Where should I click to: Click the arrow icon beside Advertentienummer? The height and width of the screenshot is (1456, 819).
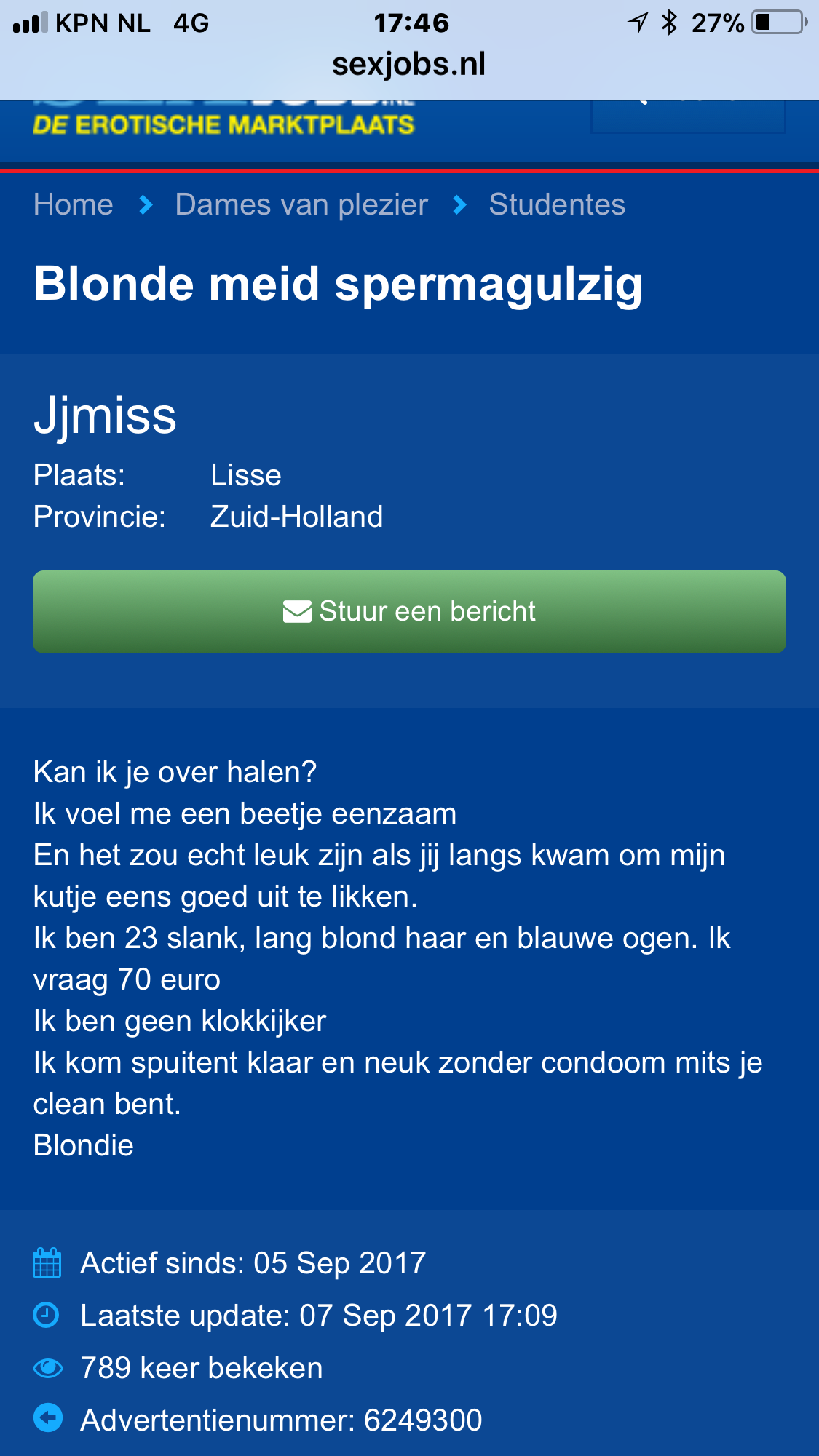(x=48, y=1417)
